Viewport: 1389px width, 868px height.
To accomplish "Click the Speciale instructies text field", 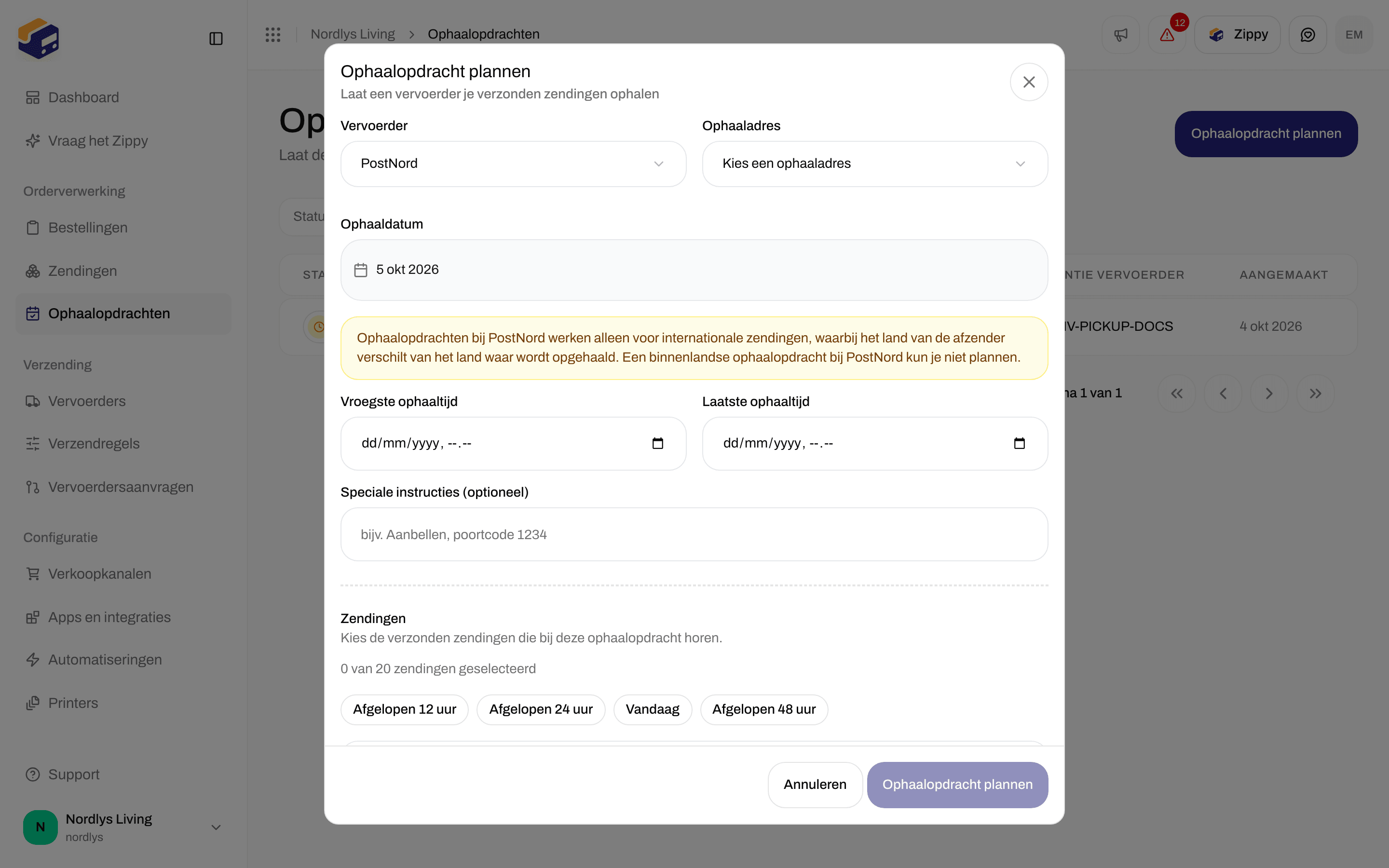I will coord(694,534).
